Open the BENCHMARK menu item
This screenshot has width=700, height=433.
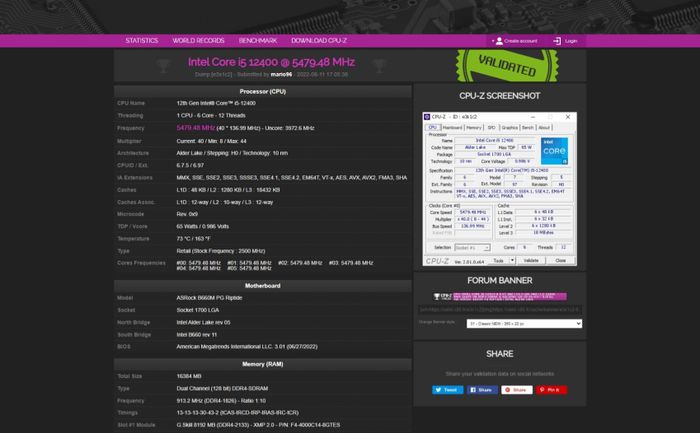click(x=258, y=41)
